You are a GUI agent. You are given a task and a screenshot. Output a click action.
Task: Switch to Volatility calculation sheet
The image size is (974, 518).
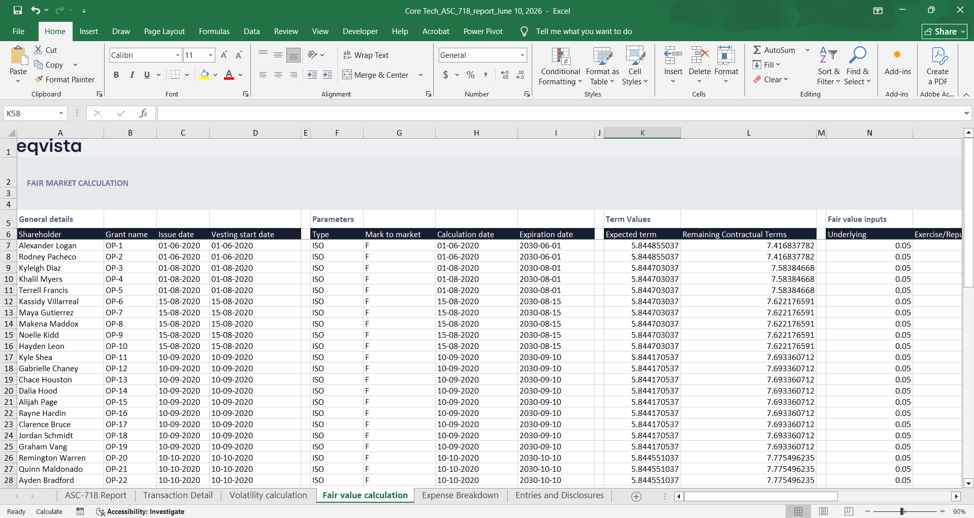(x=268, y=495)
